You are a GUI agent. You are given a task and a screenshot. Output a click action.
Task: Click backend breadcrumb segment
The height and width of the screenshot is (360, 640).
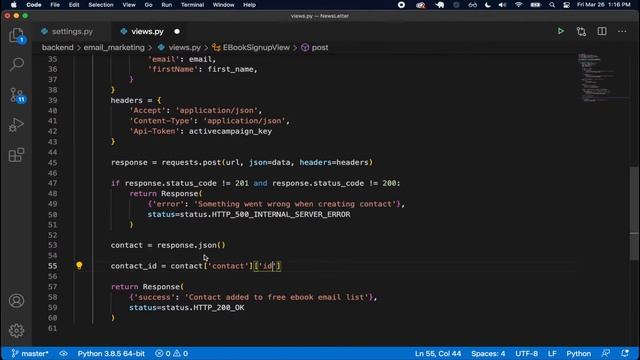[58, 47]
